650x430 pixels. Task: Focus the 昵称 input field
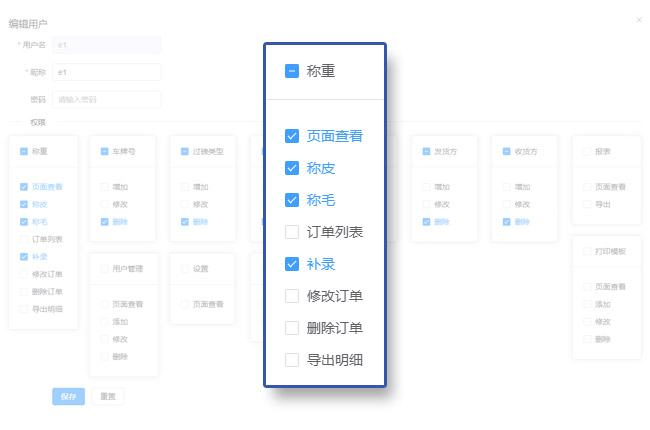tap(106, 72)
